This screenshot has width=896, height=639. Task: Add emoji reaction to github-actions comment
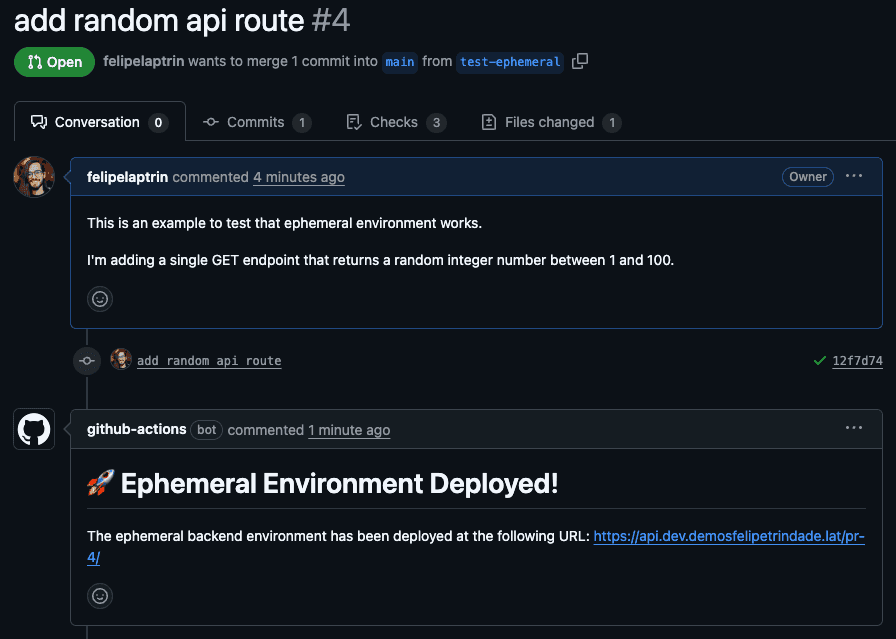click(x=100, y=596)
